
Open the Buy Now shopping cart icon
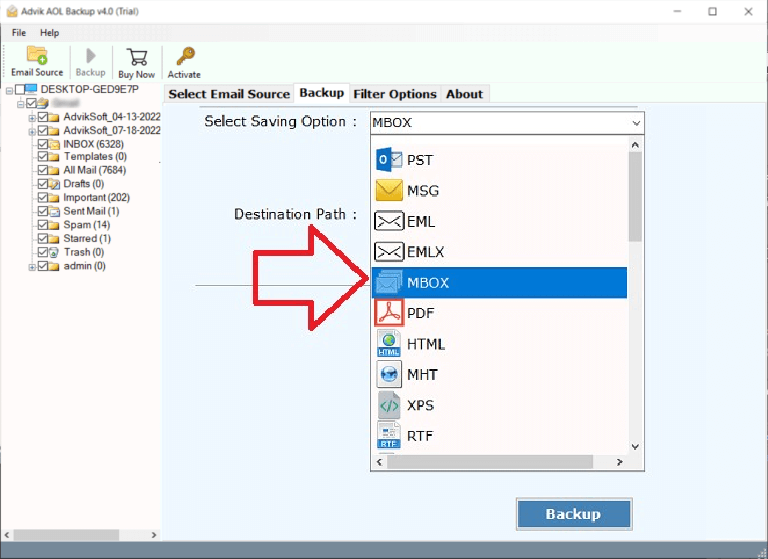[x=137, y=57]
